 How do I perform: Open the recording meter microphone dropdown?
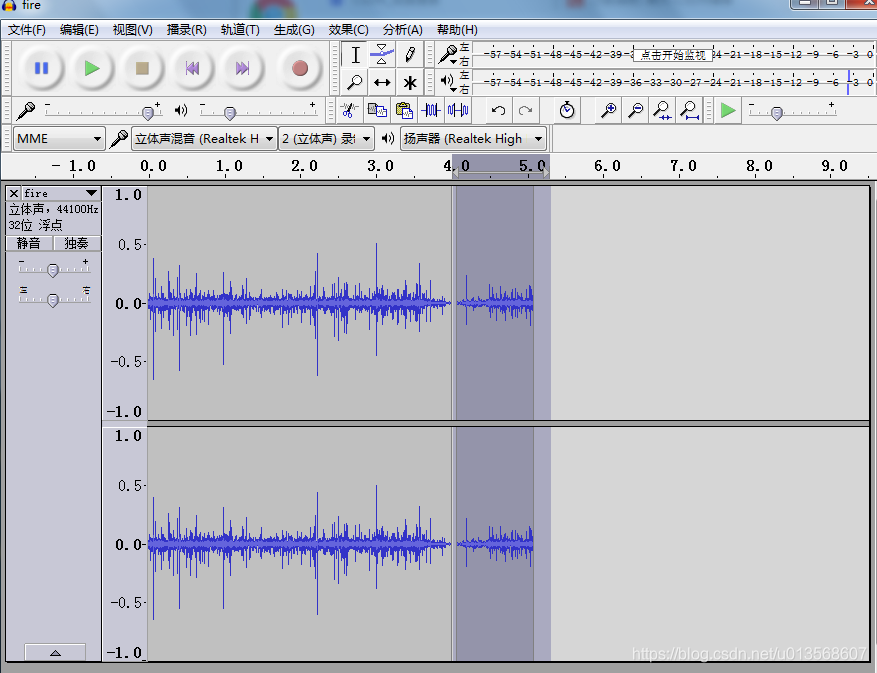[449, 55]
